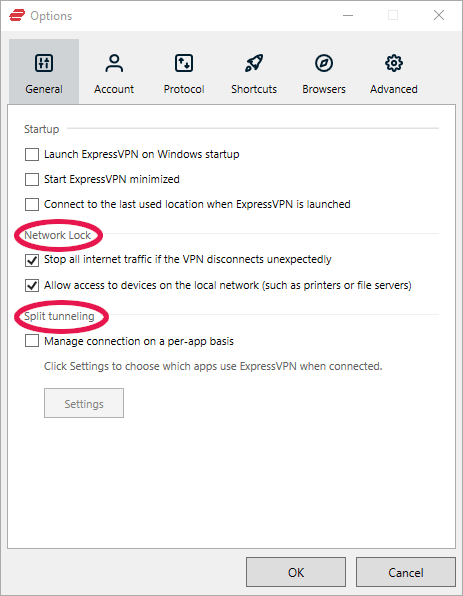
Task: Select the Shortcuts rocket icon
Action: coord(254,63)
